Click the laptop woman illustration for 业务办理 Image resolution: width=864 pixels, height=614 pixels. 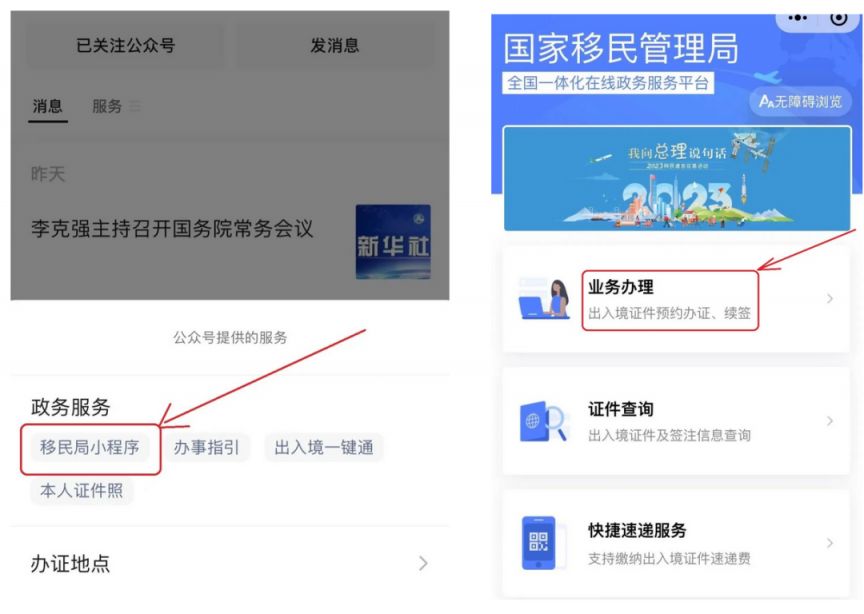pos(544,299)
